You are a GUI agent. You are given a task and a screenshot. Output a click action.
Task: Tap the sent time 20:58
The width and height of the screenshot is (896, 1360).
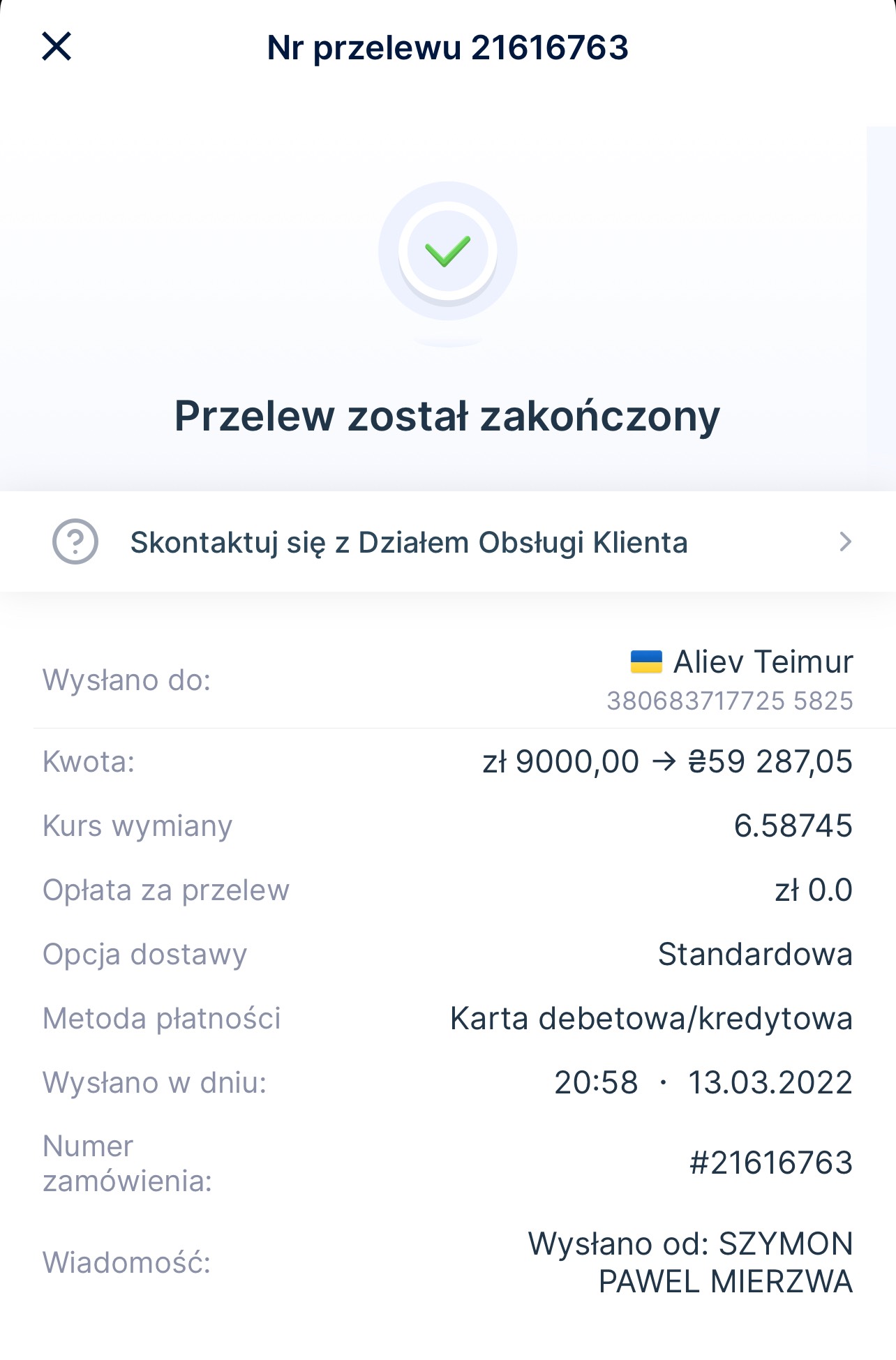point(596,1082)
